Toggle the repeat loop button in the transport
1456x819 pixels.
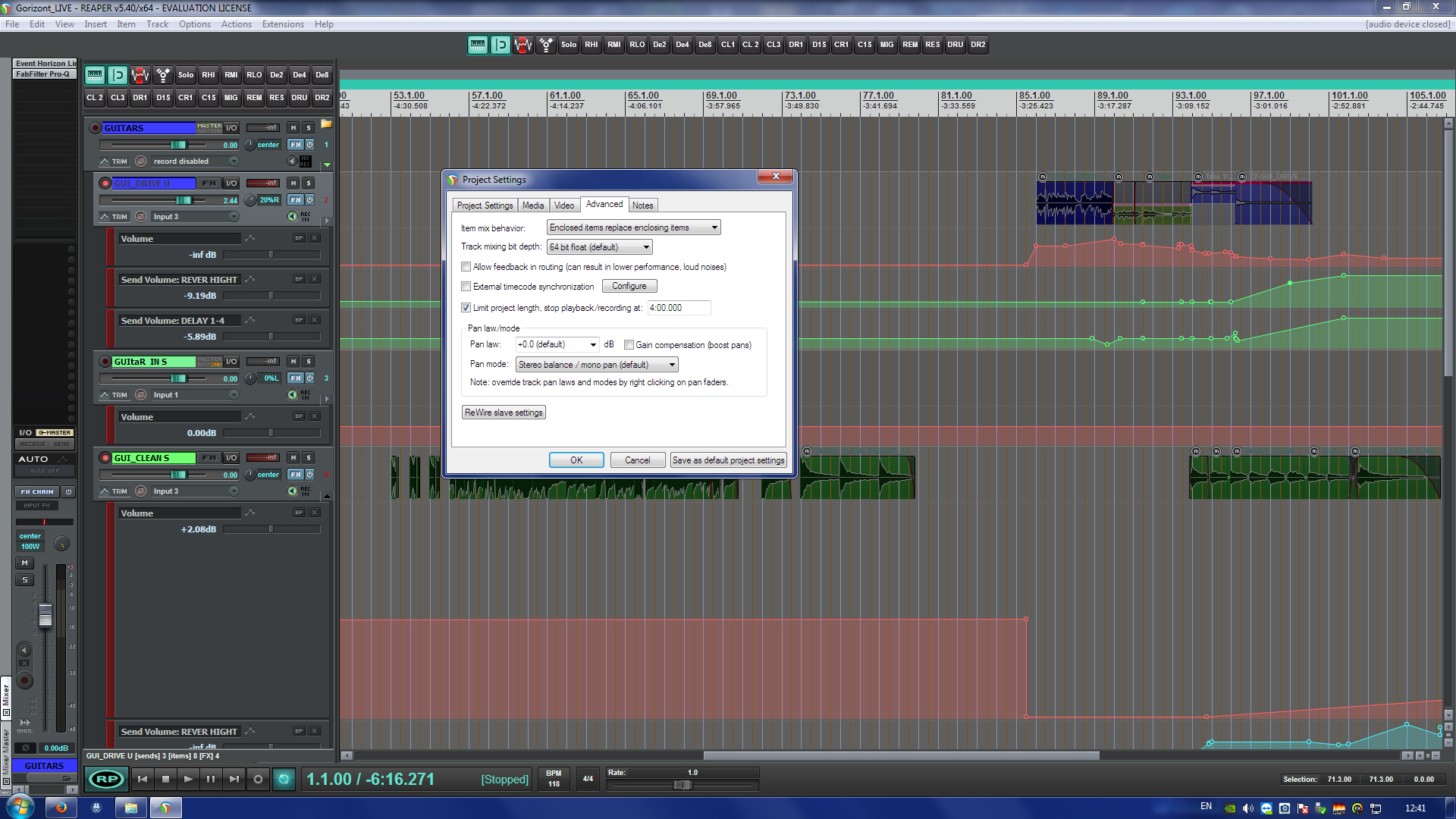pos(284,779)
